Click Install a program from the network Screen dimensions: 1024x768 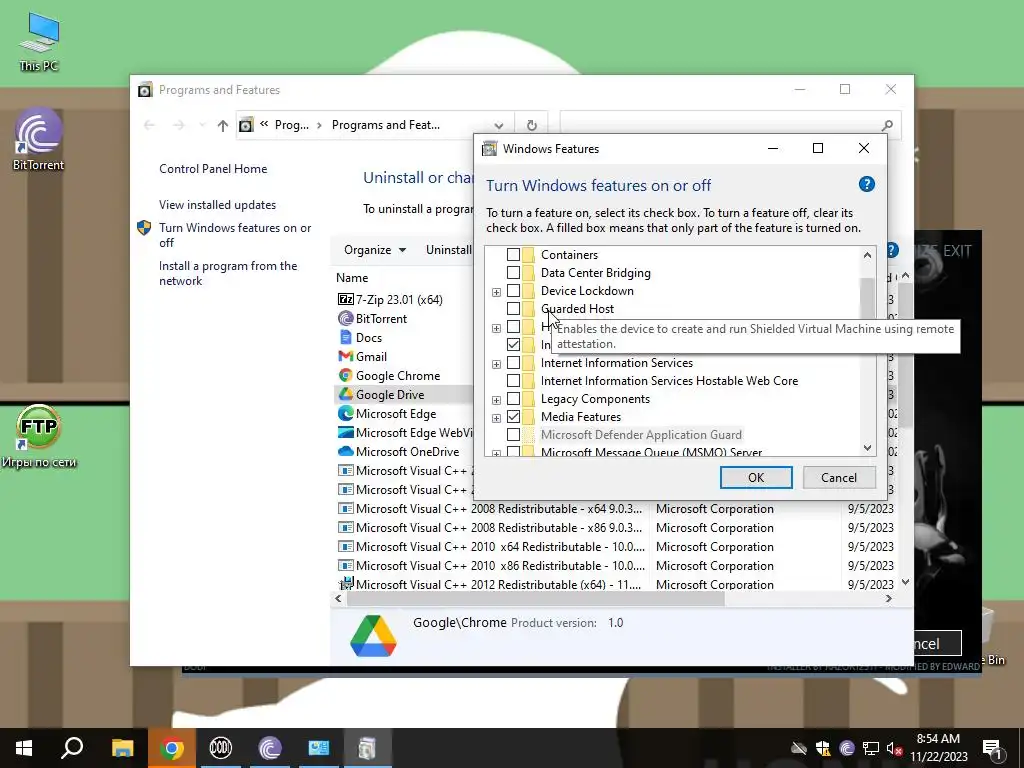click(228, 274)
